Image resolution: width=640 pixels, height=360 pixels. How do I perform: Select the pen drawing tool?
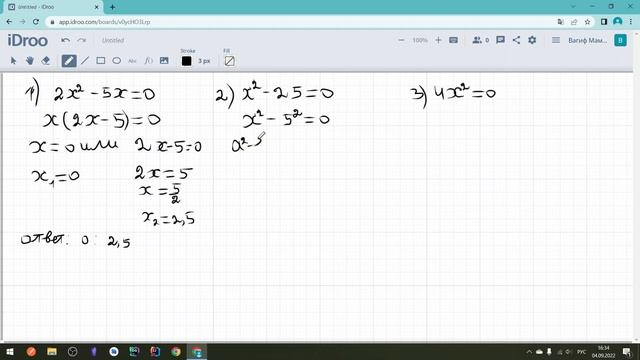(69, 61)
